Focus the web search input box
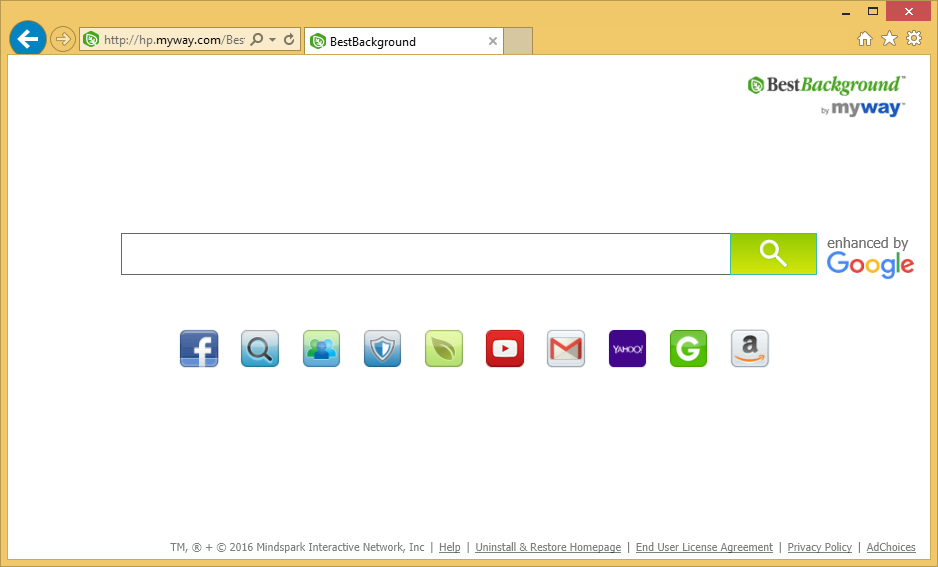938x567 pixels. 425,254
